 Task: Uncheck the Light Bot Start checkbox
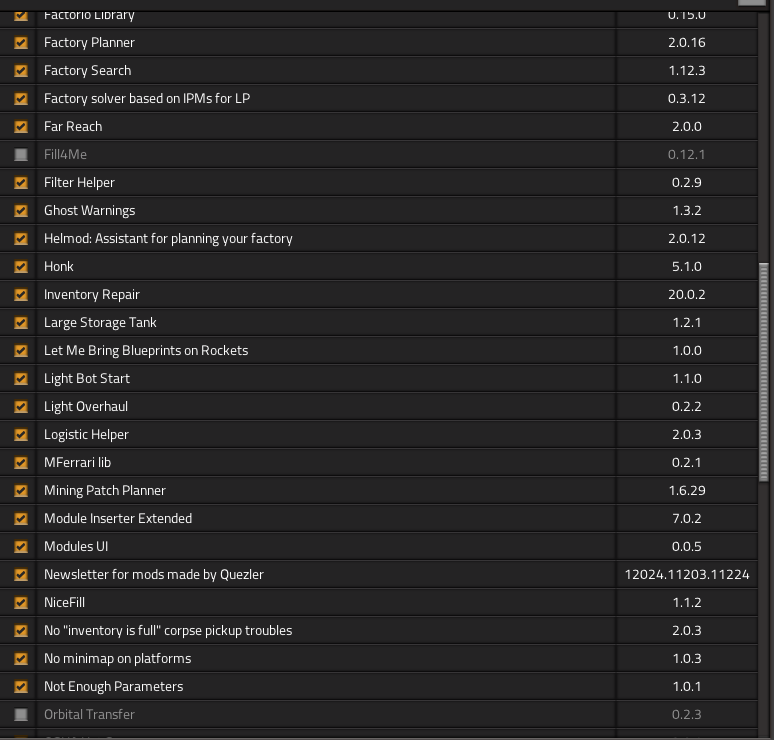point(21,379)
